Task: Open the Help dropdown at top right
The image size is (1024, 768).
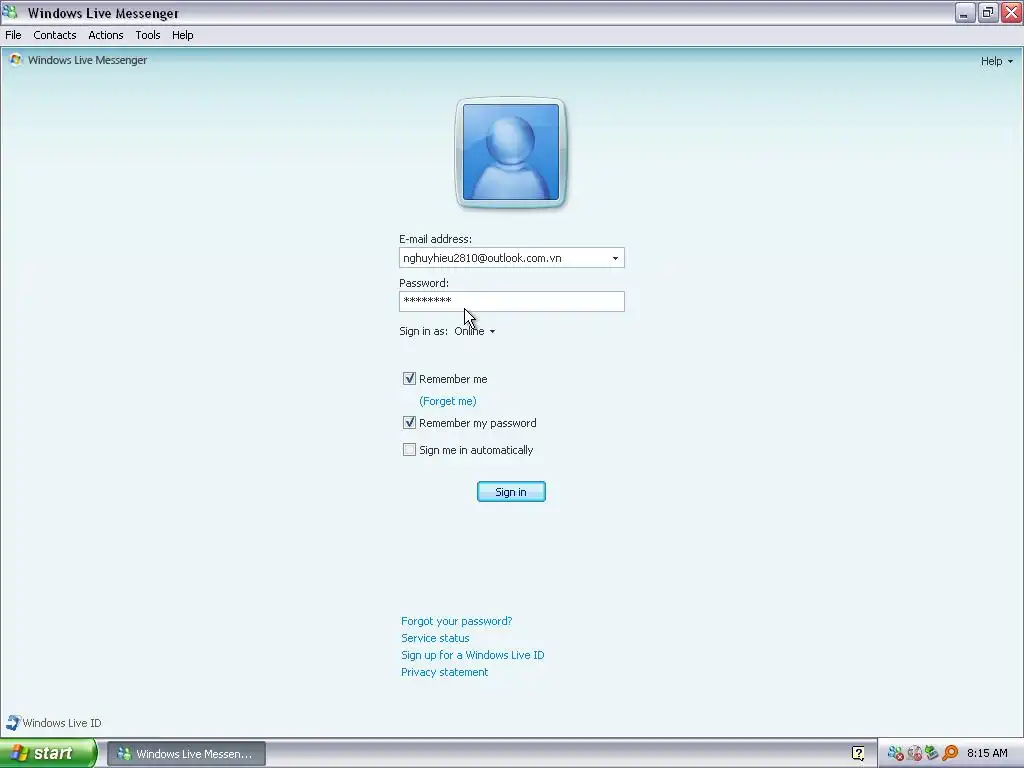Action: (997, 61)
